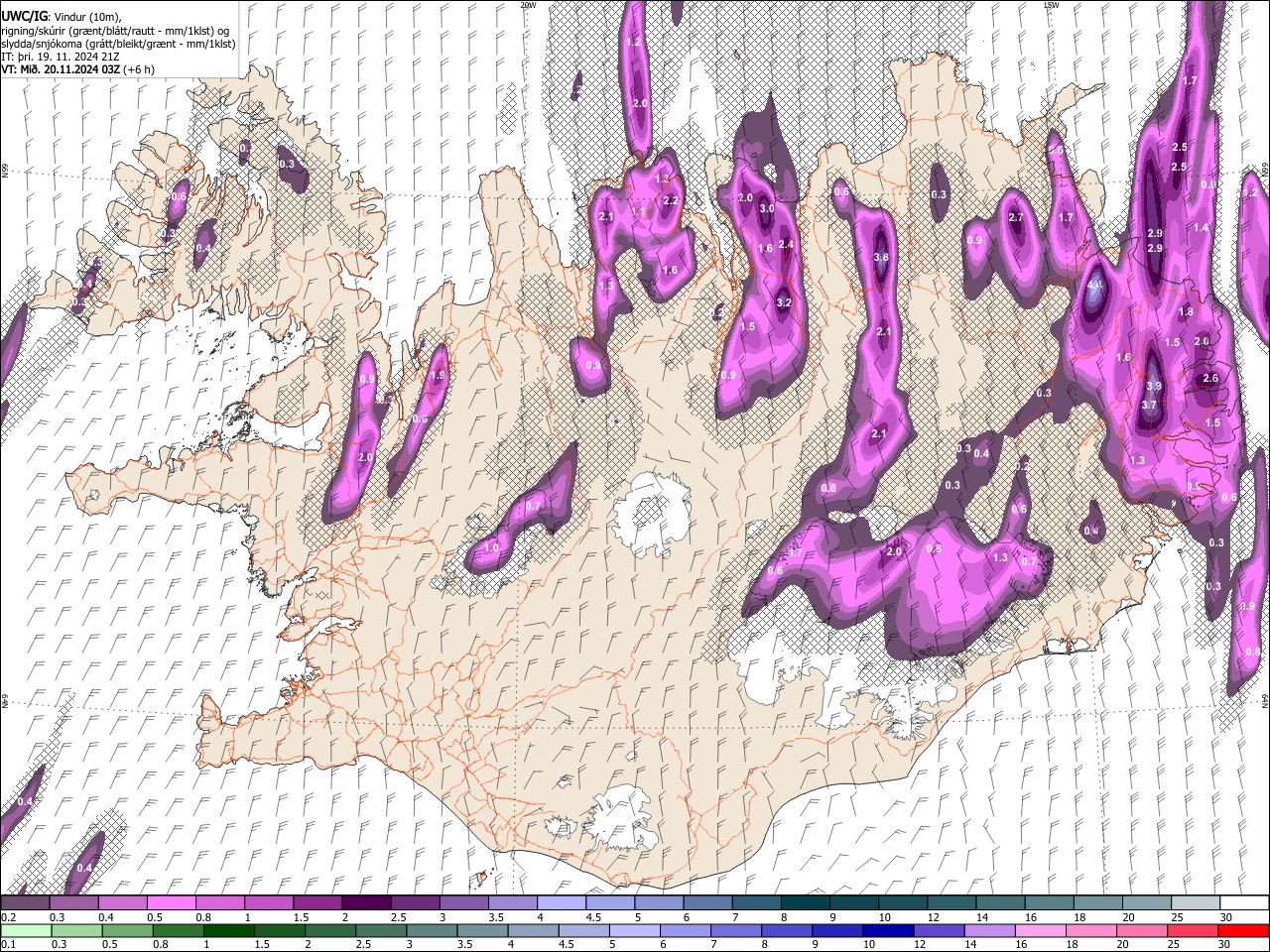Viewport: 1270px width, 952px height.
Task: Click the dark green 1–1.5 swatch, bottom legend row
Action: (x=228, y=930)
